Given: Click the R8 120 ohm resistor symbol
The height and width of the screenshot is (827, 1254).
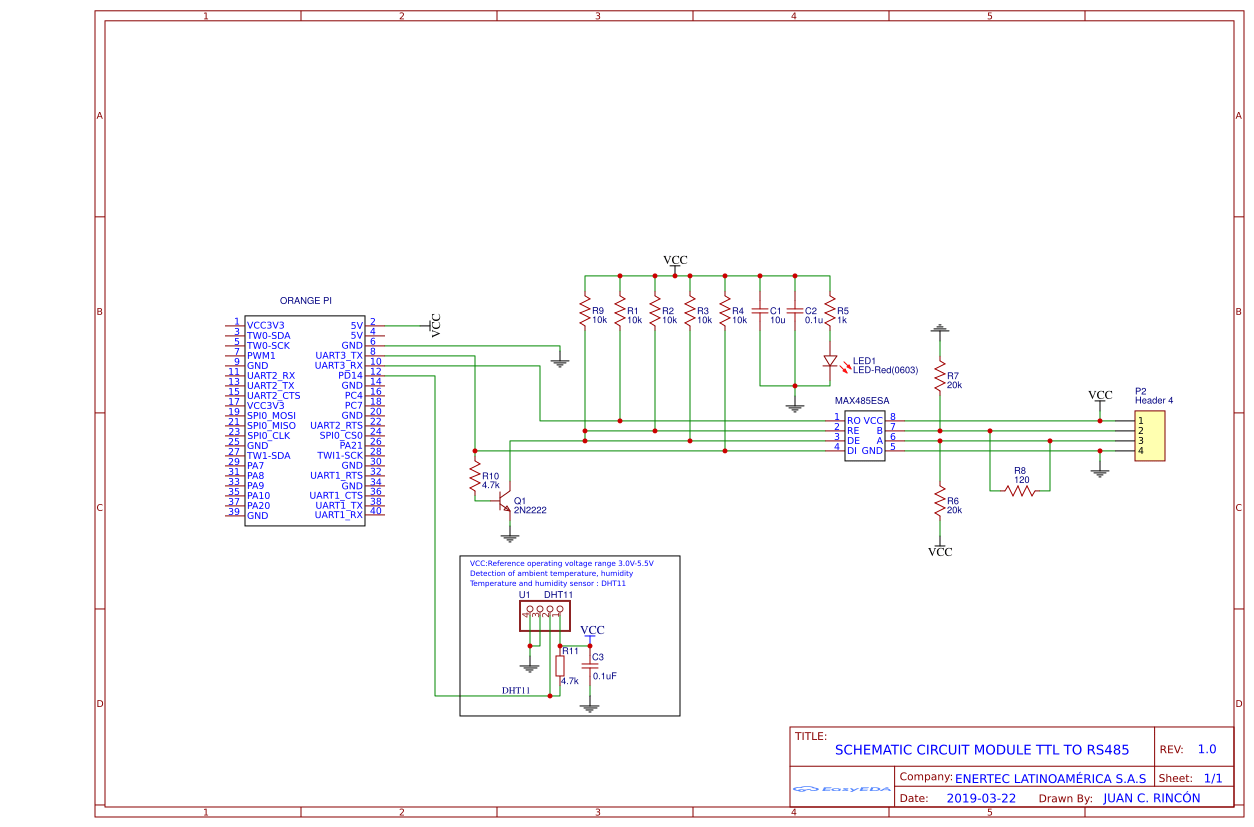Looking at the screenshot, I should coord(1020,490).
